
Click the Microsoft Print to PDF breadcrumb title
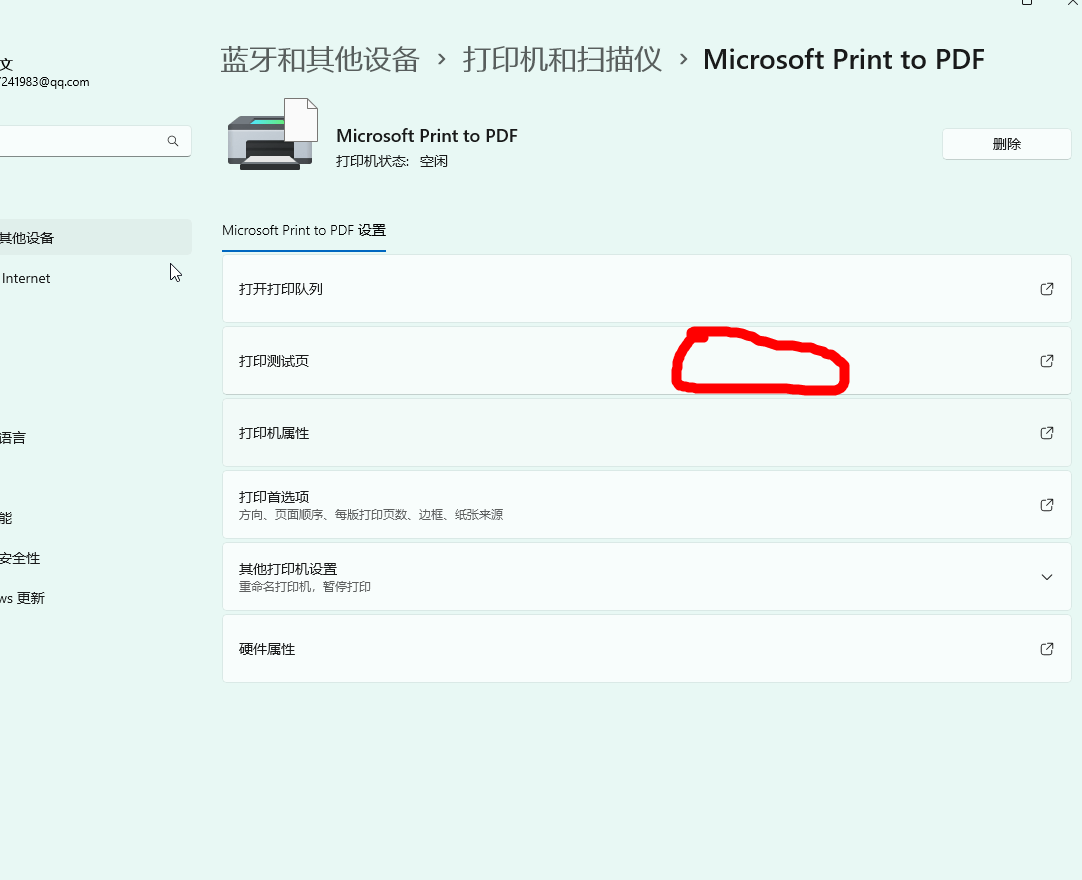(843, 60)
